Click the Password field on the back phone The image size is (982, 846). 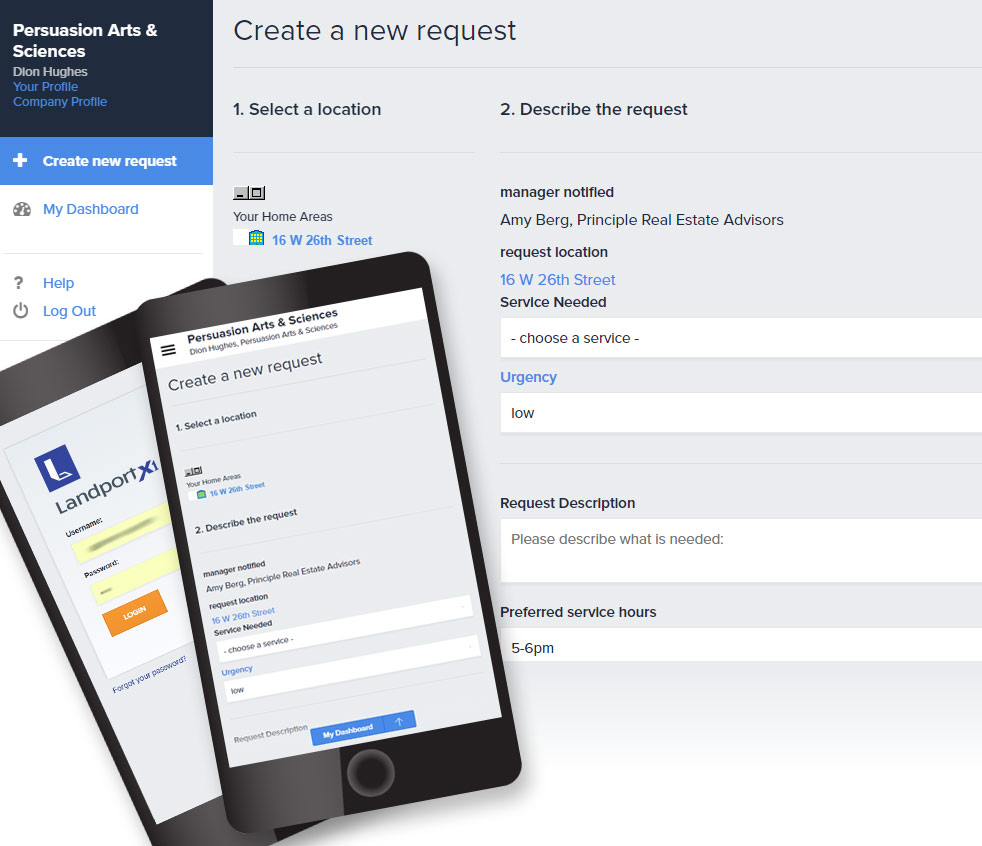[135, 576]
